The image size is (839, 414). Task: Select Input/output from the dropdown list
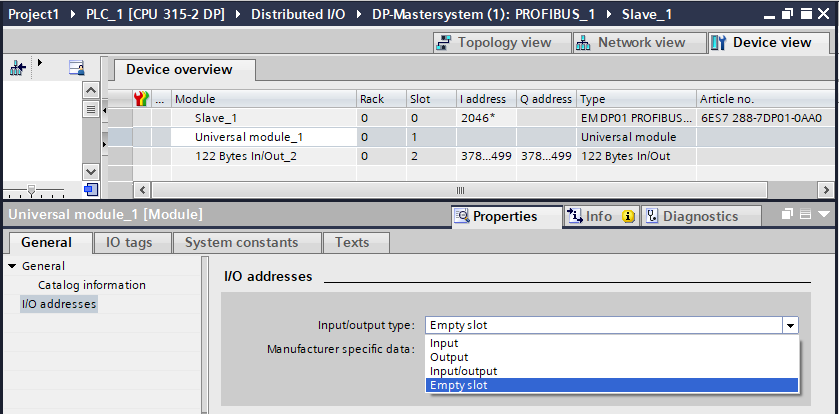[x=463, y=371]
